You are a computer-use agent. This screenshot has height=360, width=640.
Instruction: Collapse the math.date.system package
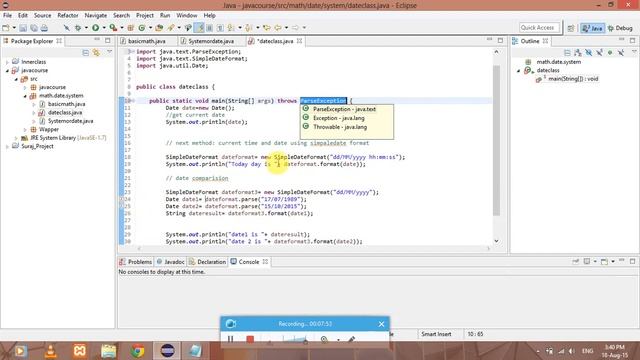25,96
